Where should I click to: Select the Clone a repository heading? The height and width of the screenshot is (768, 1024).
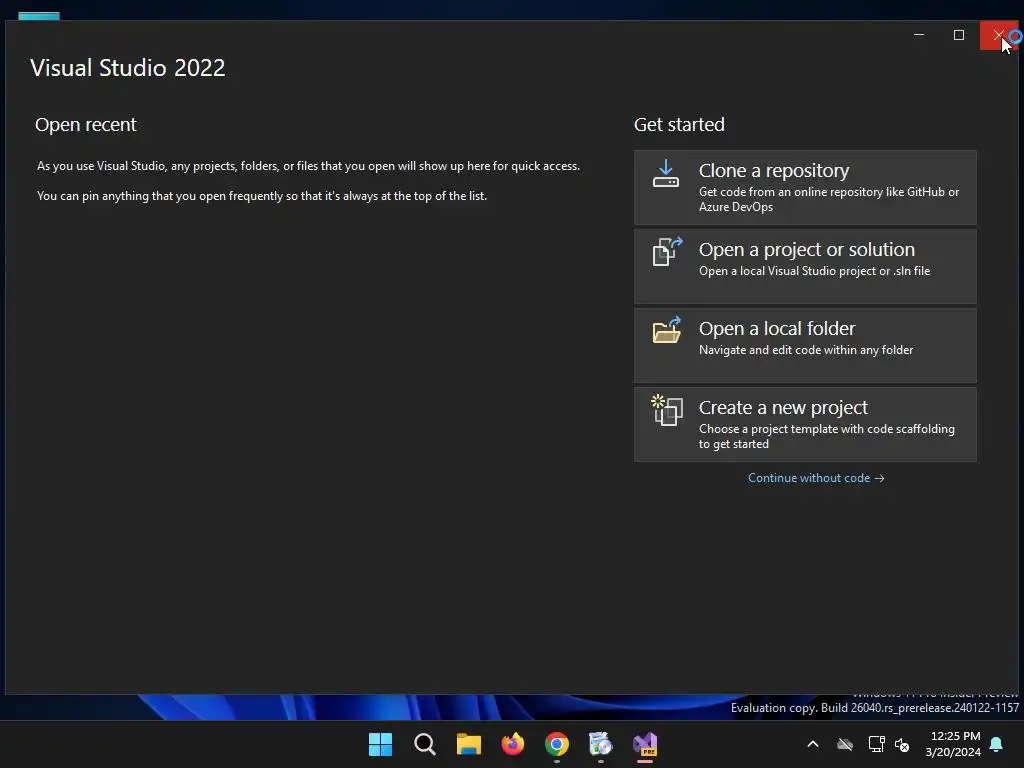pyautogui.click(x=774, y=170)
